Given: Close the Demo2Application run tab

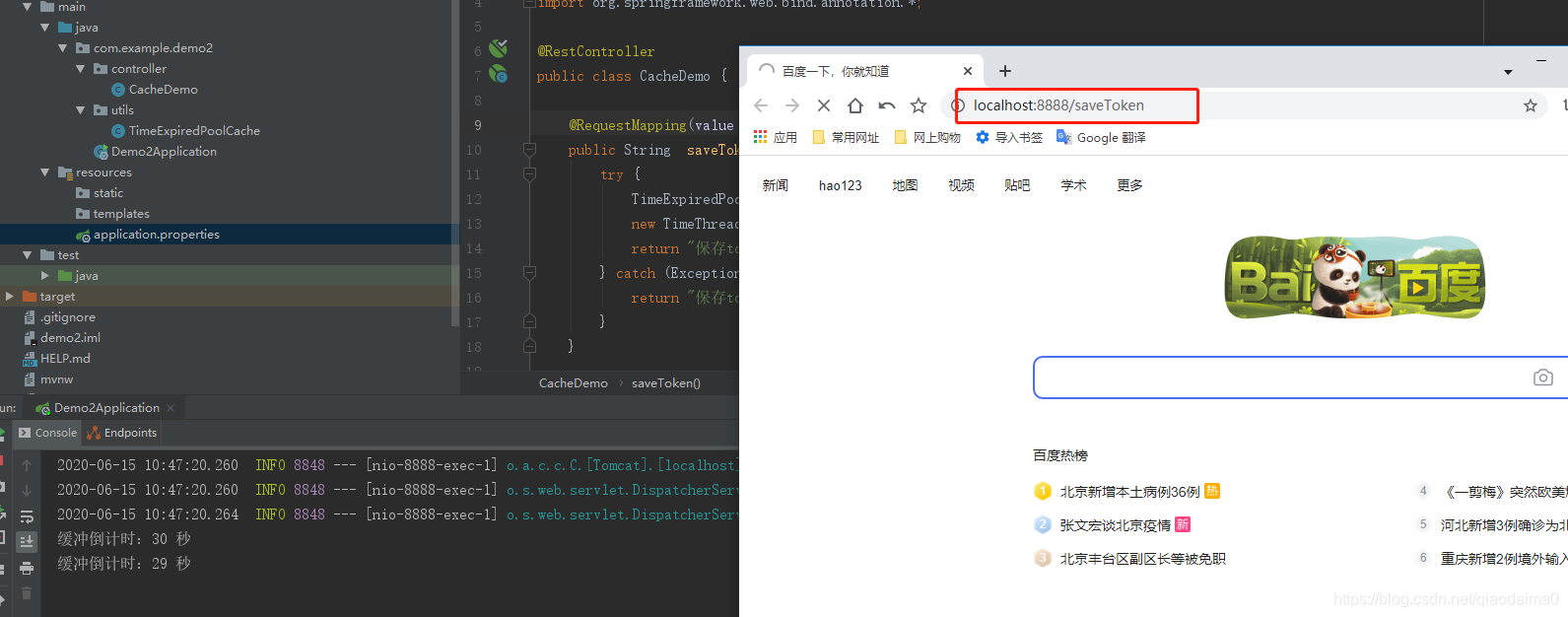Looking at the screenshot, I should (170, 408).
